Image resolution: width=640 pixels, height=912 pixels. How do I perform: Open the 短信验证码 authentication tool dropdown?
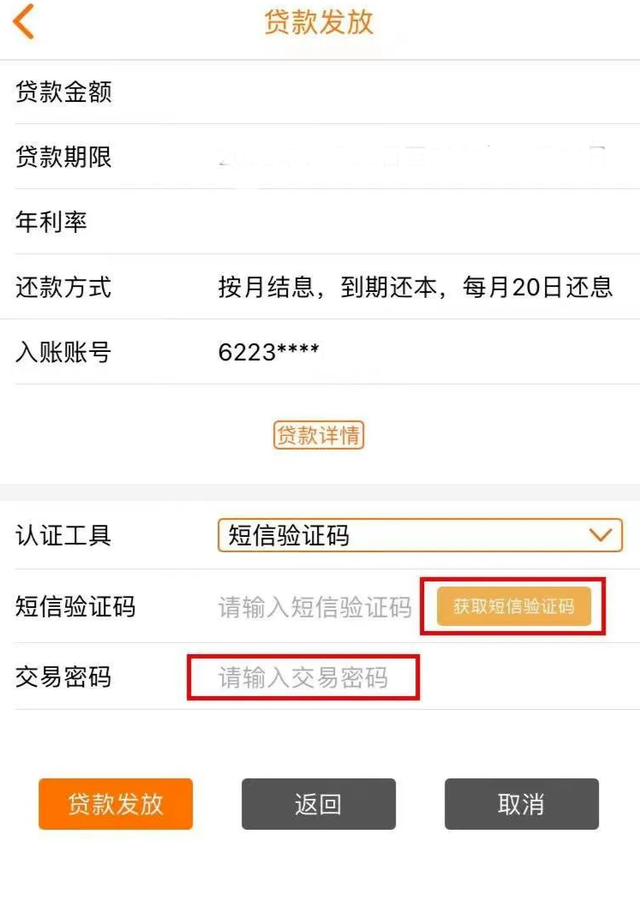click(x=420, y=535)
